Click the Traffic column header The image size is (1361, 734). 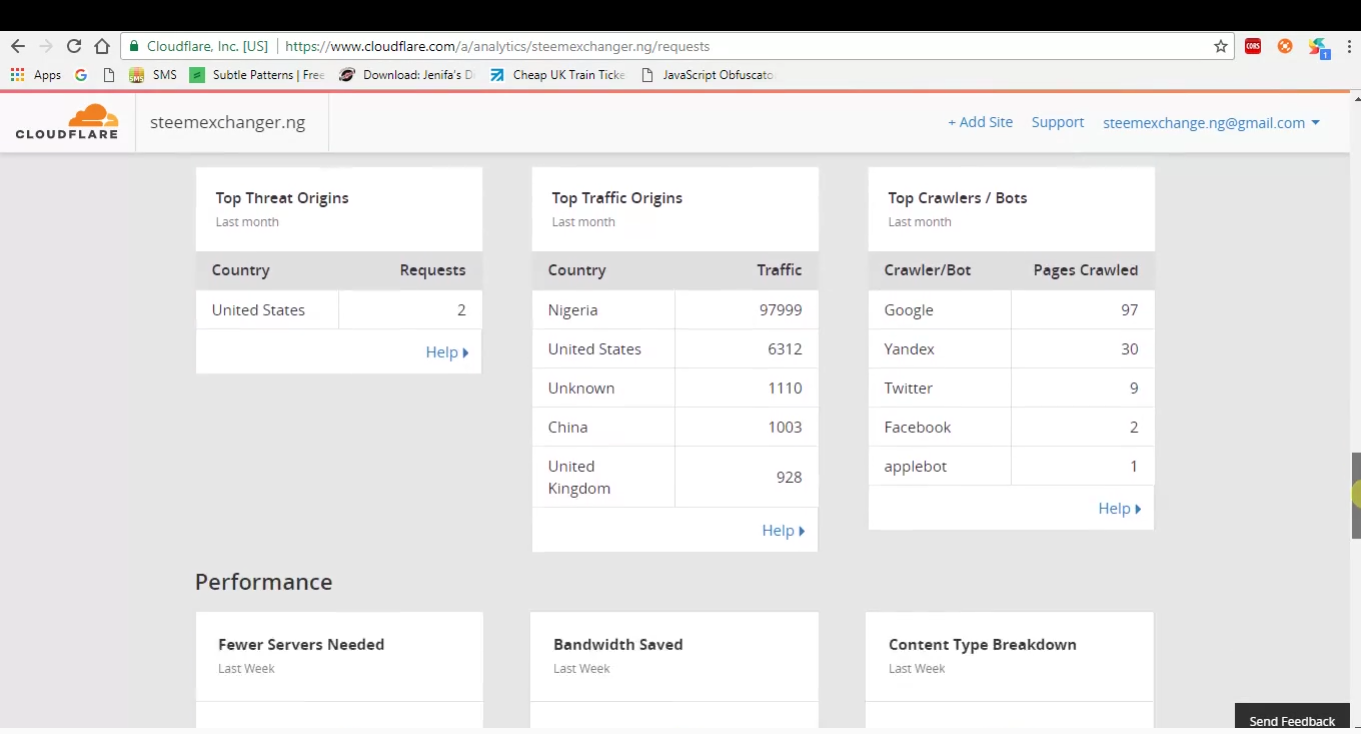point(779,270)
